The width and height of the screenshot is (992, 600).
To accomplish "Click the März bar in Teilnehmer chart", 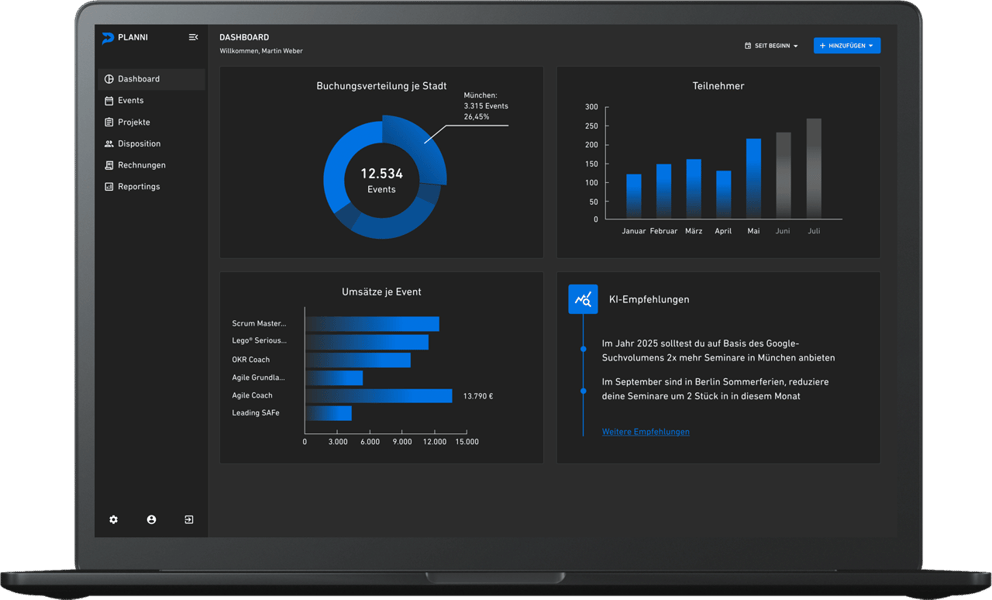I will pyautogui.click(x=693, y=189).
